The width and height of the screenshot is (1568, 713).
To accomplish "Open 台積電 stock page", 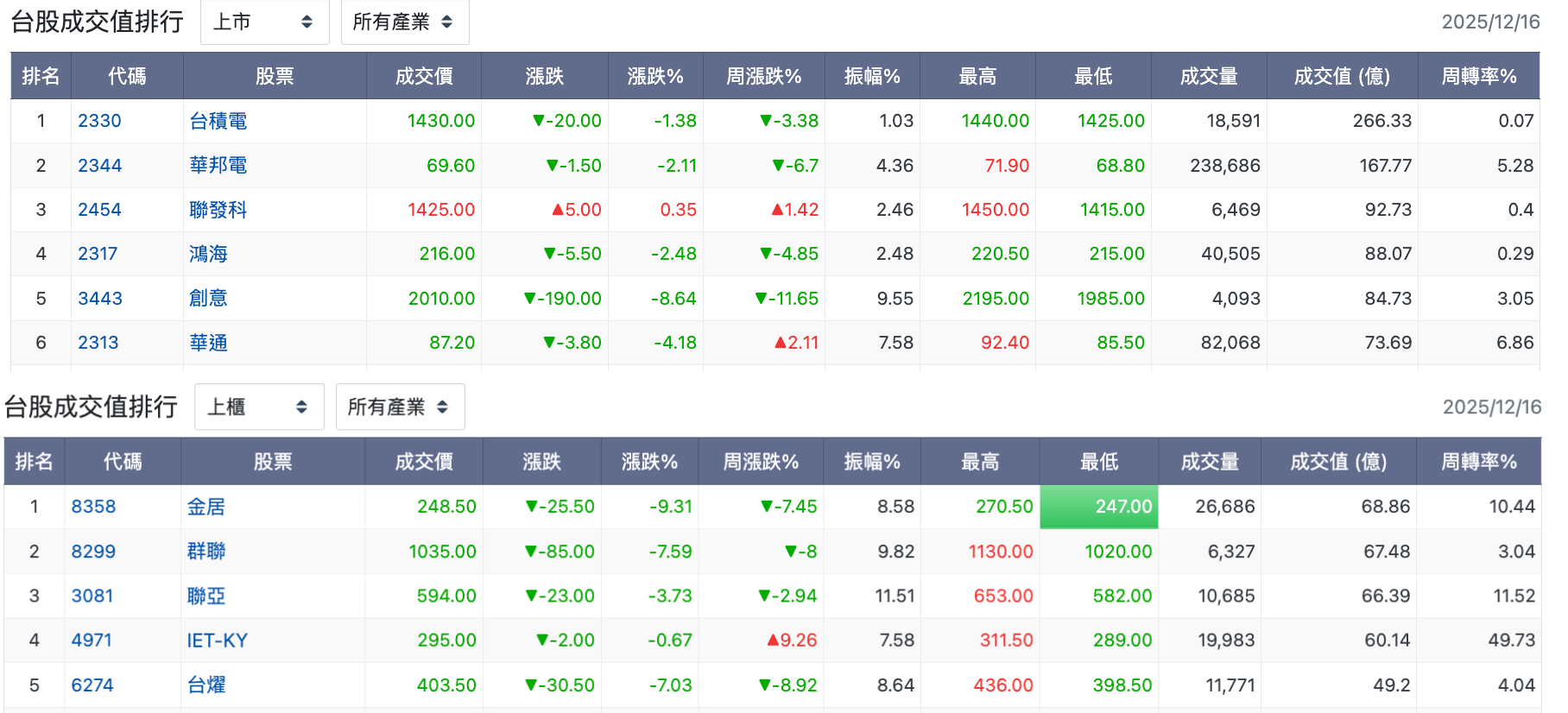I will tap(218, 121).
